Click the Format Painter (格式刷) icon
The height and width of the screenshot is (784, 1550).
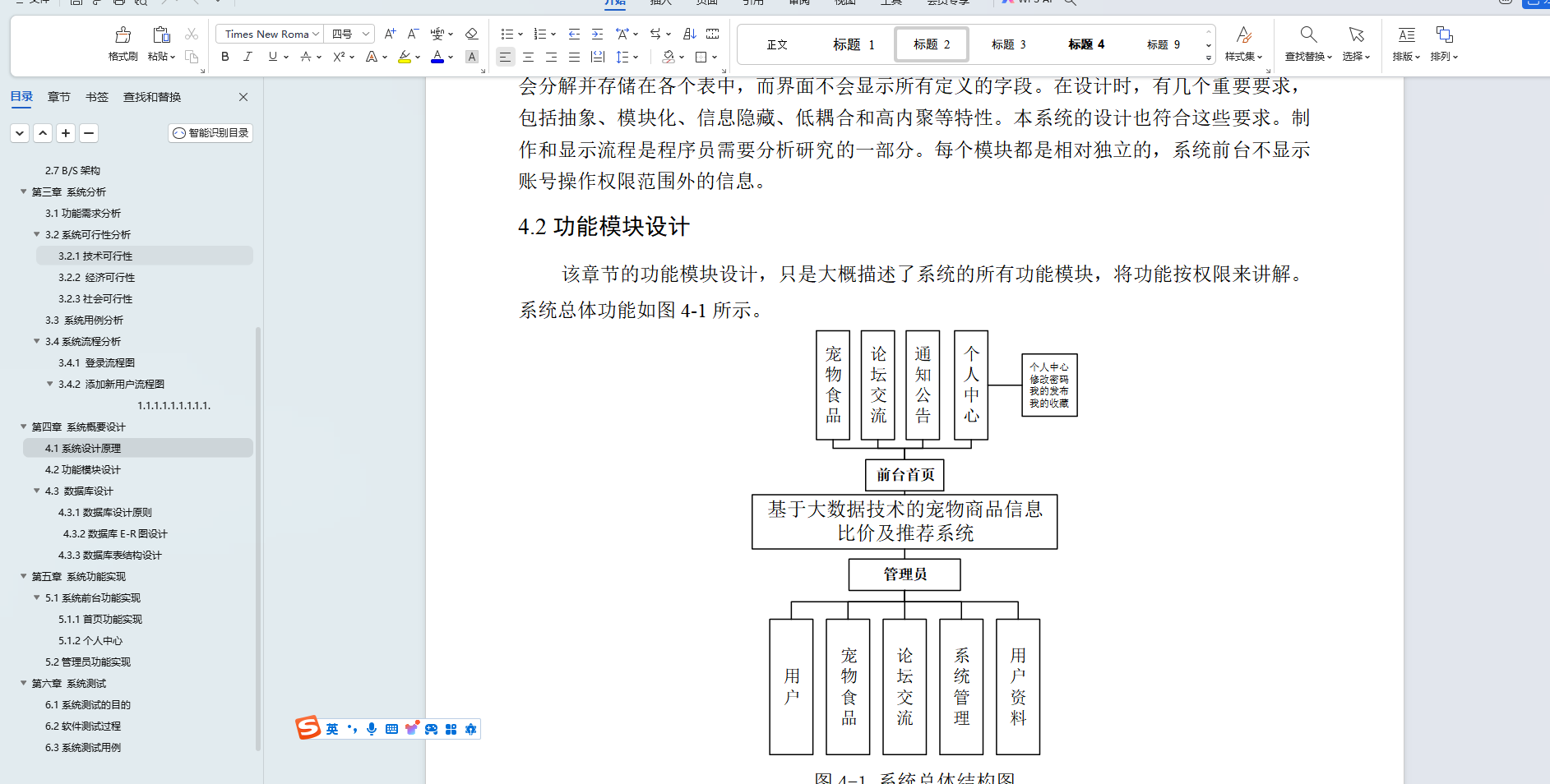[123, 35]
